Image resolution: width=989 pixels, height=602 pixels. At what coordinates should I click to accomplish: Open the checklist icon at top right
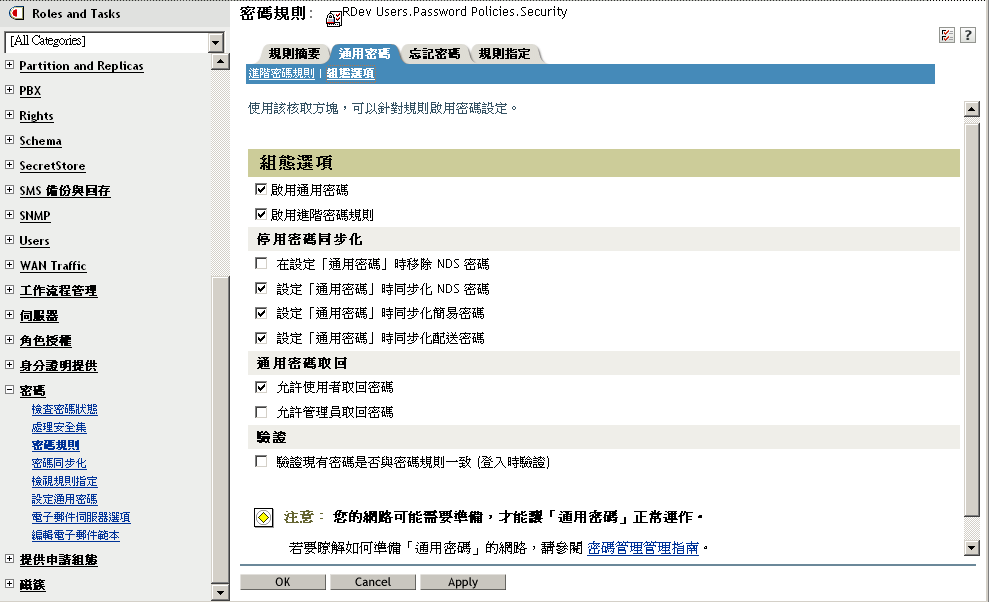click(x=947, y=35)
